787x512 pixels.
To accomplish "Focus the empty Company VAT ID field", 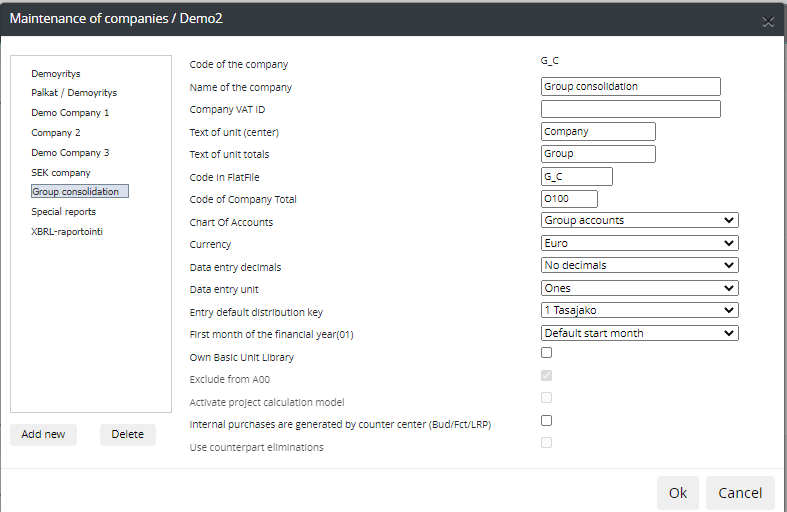I will click(630, 109).
